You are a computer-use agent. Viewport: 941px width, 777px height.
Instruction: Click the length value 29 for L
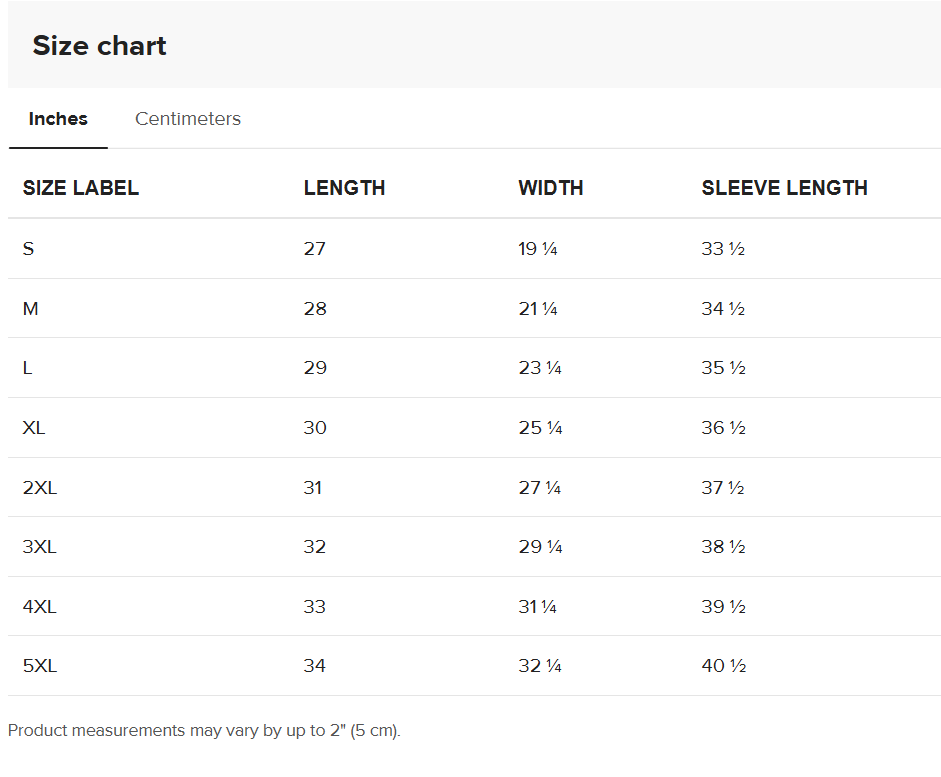315,368
